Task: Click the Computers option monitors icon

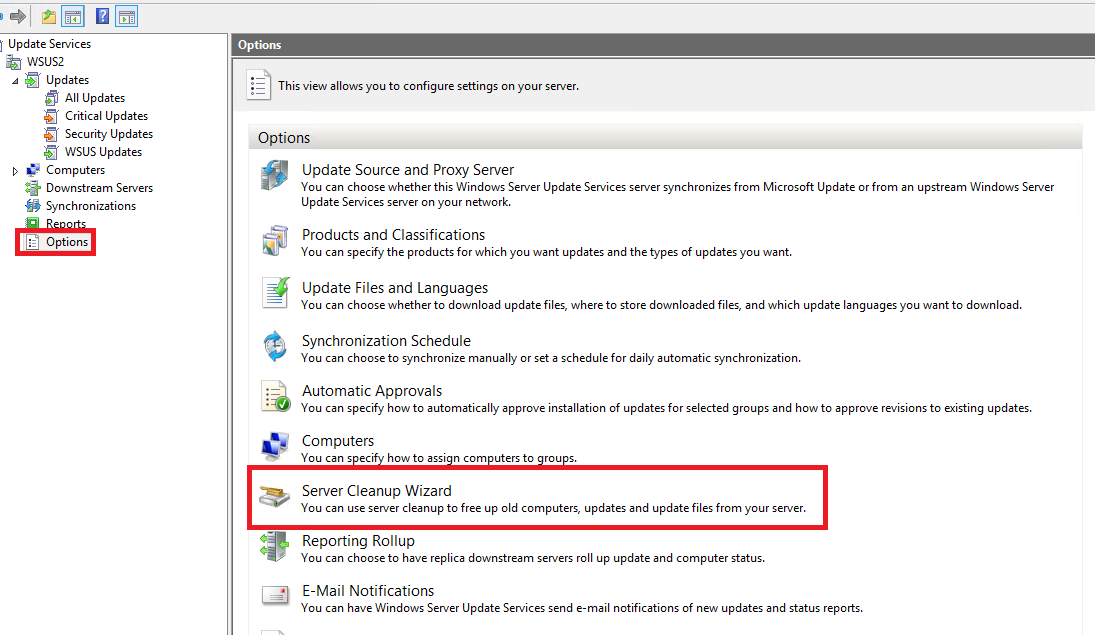Action: click(x=275, y=446)
